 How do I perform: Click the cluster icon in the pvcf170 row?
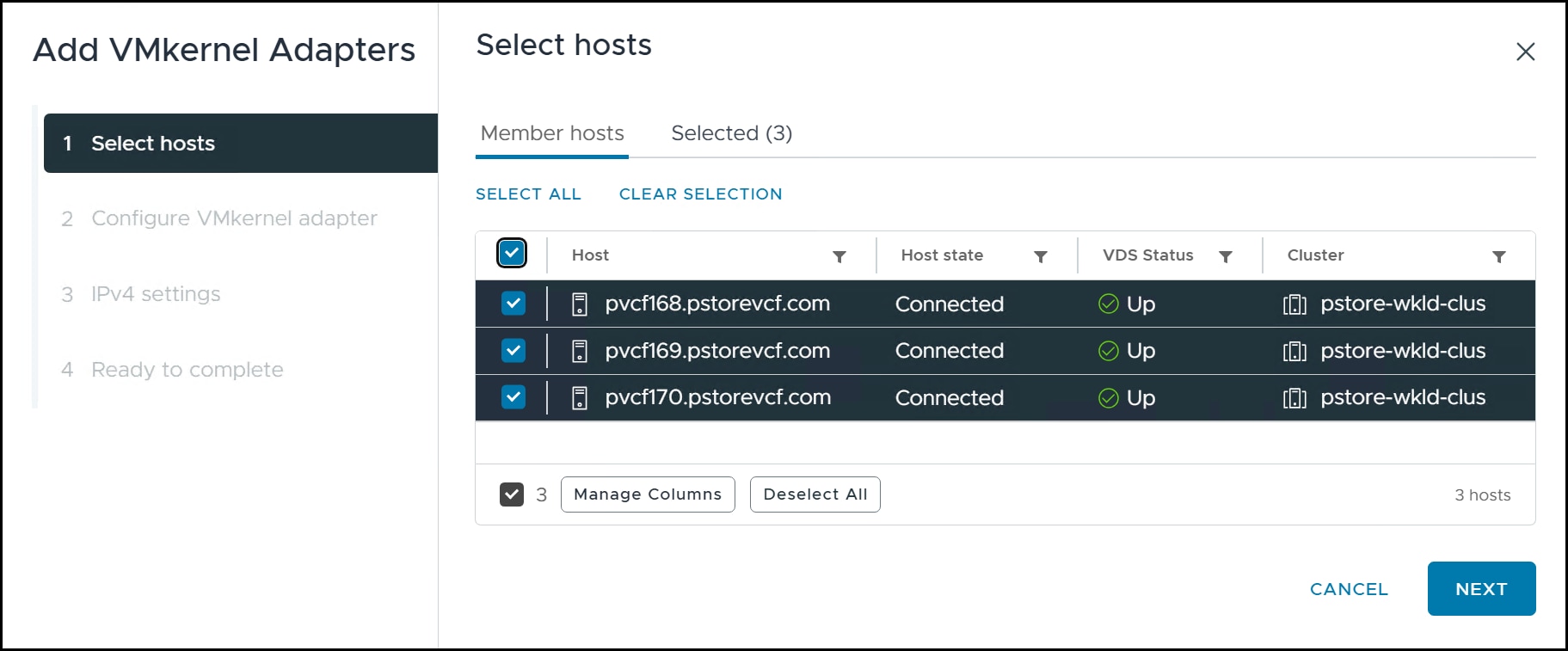1294,398
